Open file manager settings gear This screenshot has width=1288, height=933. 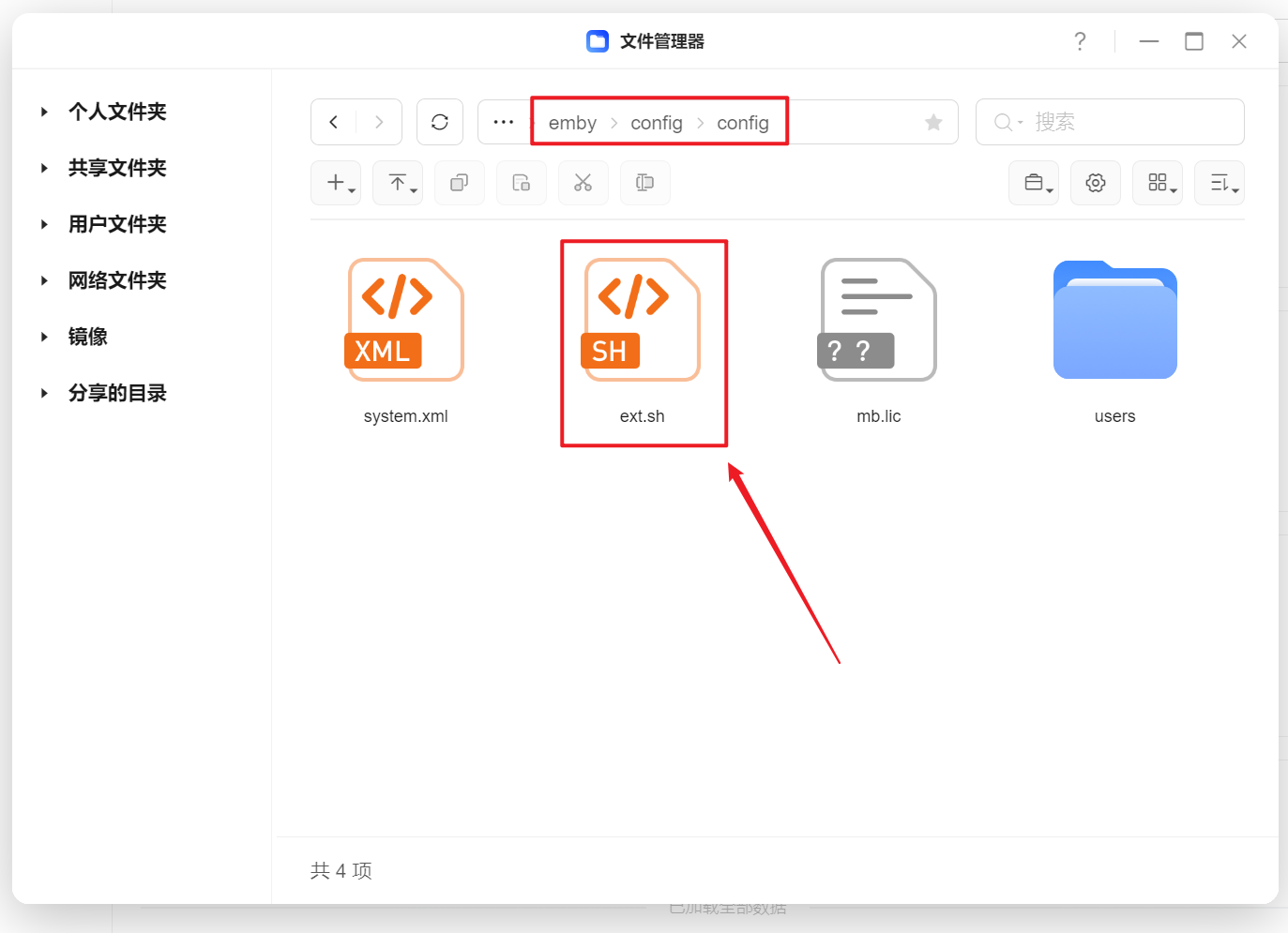tap(1096, 183)
